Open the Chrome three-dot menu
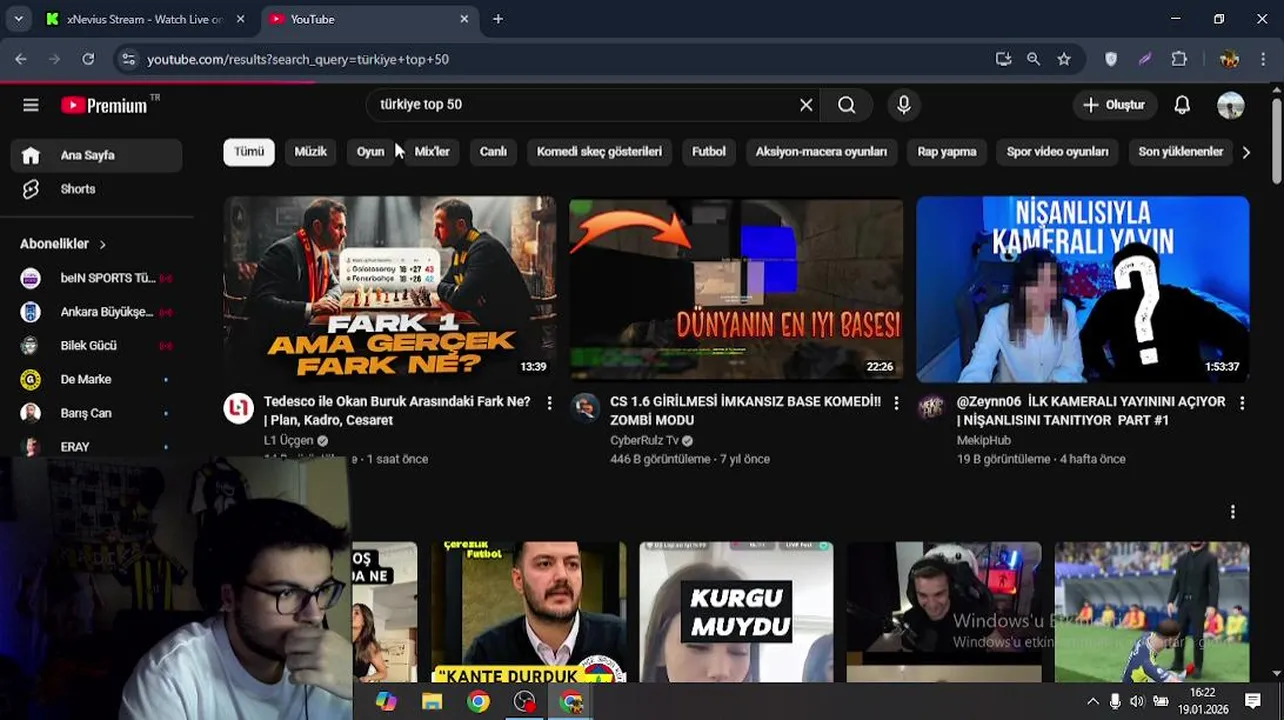 pos(1262,59)
